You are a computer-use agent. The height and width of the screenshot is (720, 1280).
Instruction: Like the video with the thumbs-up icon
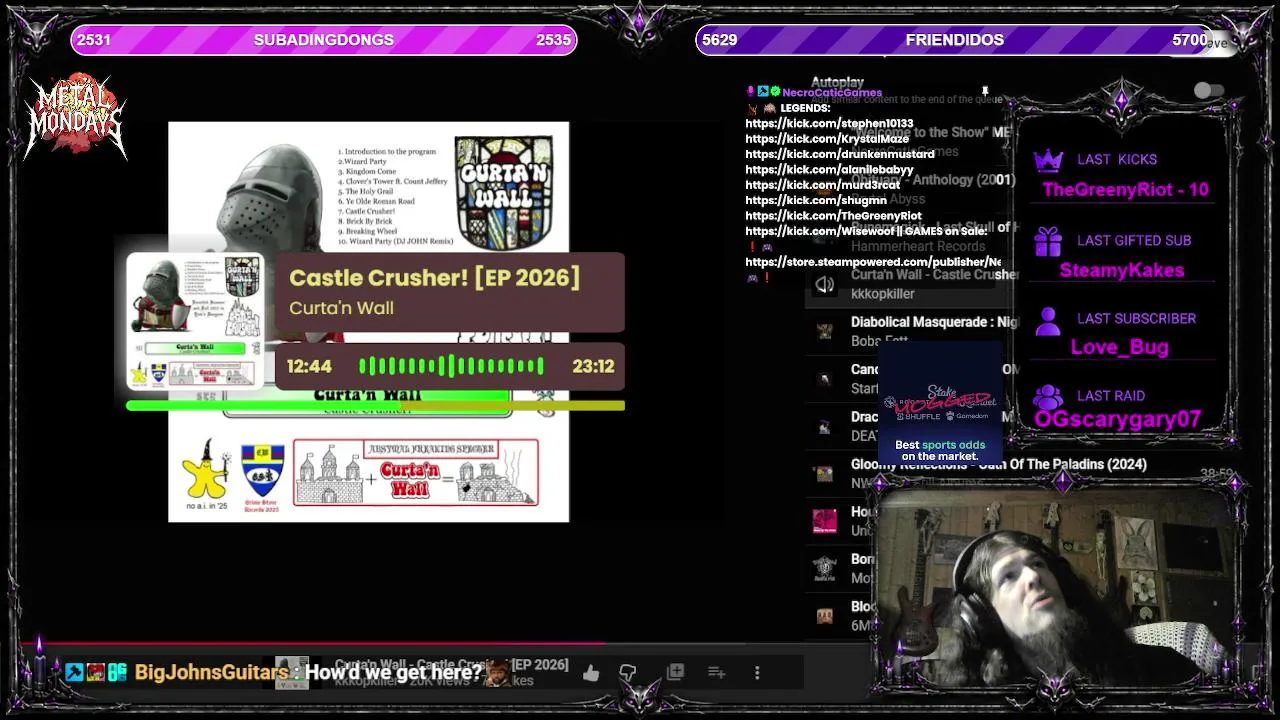tap(591, 673)
